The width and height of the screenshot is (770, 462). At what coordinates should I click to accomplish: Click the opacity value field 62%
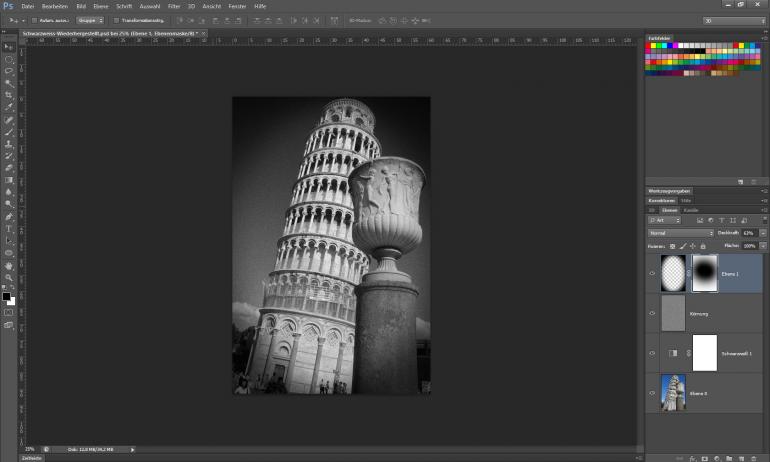(x=750, y=233)
